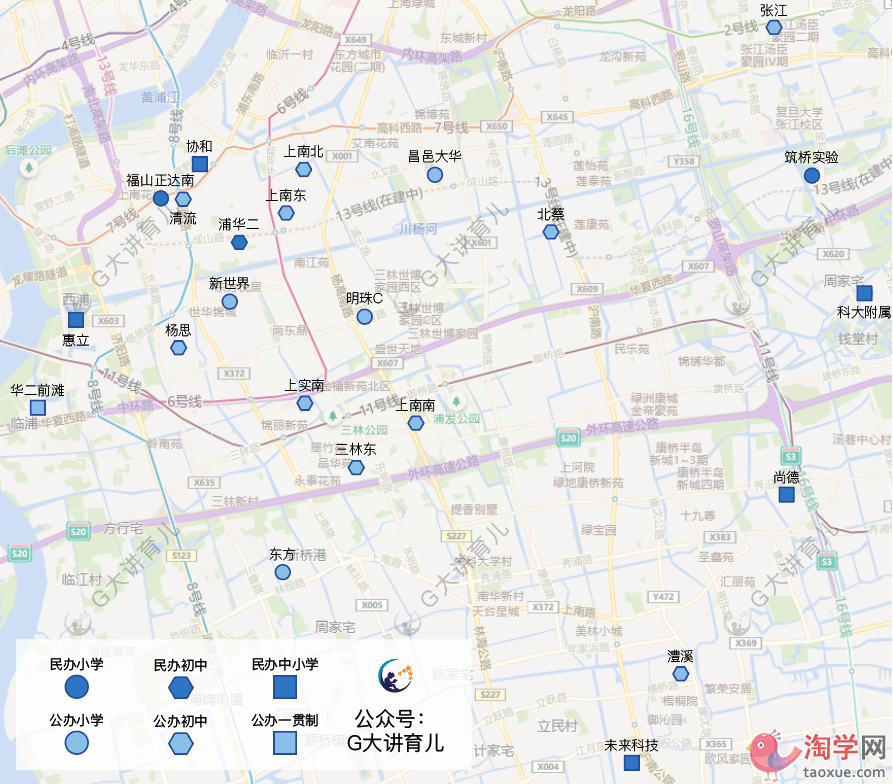Select the 筑桥实验 dark circle marker

pyautogui.click(x=812, y=175)
